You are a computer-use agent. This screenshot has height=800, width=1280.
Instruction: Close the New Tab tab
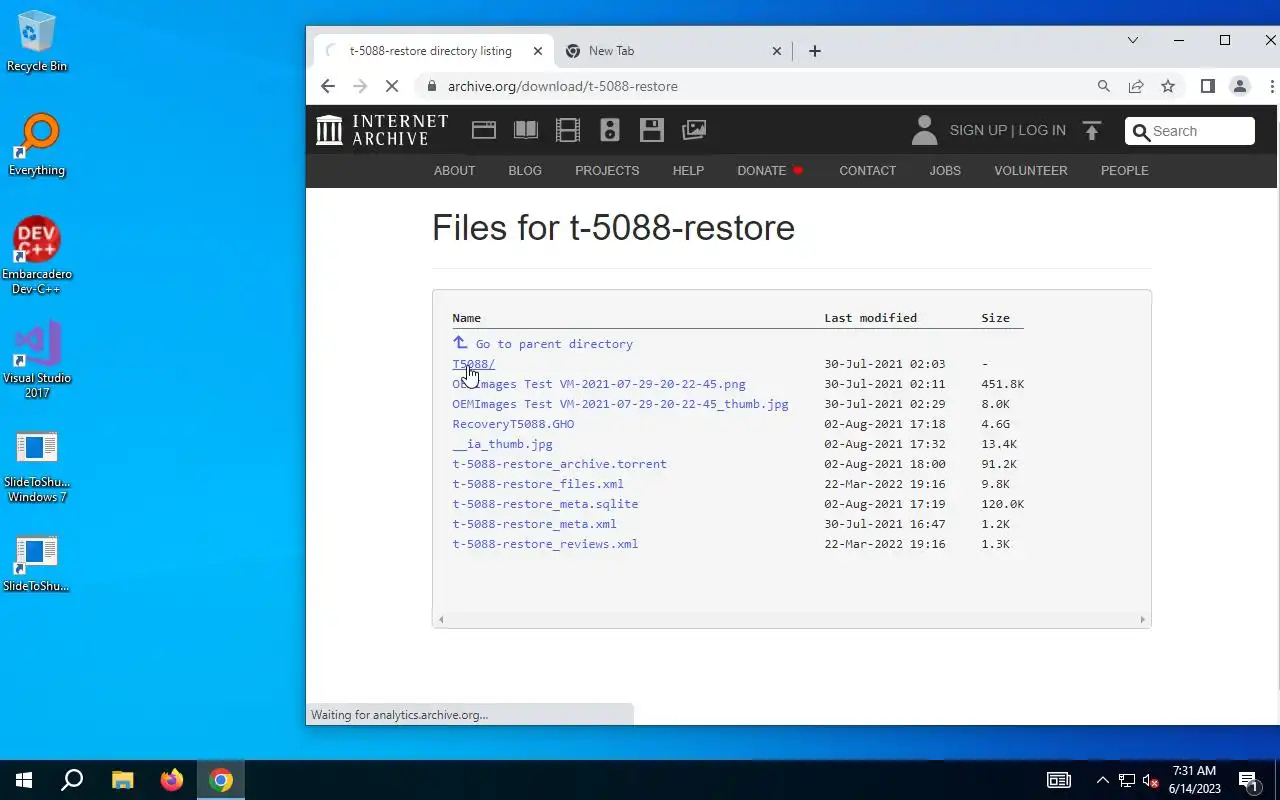[x=777, y=51]
